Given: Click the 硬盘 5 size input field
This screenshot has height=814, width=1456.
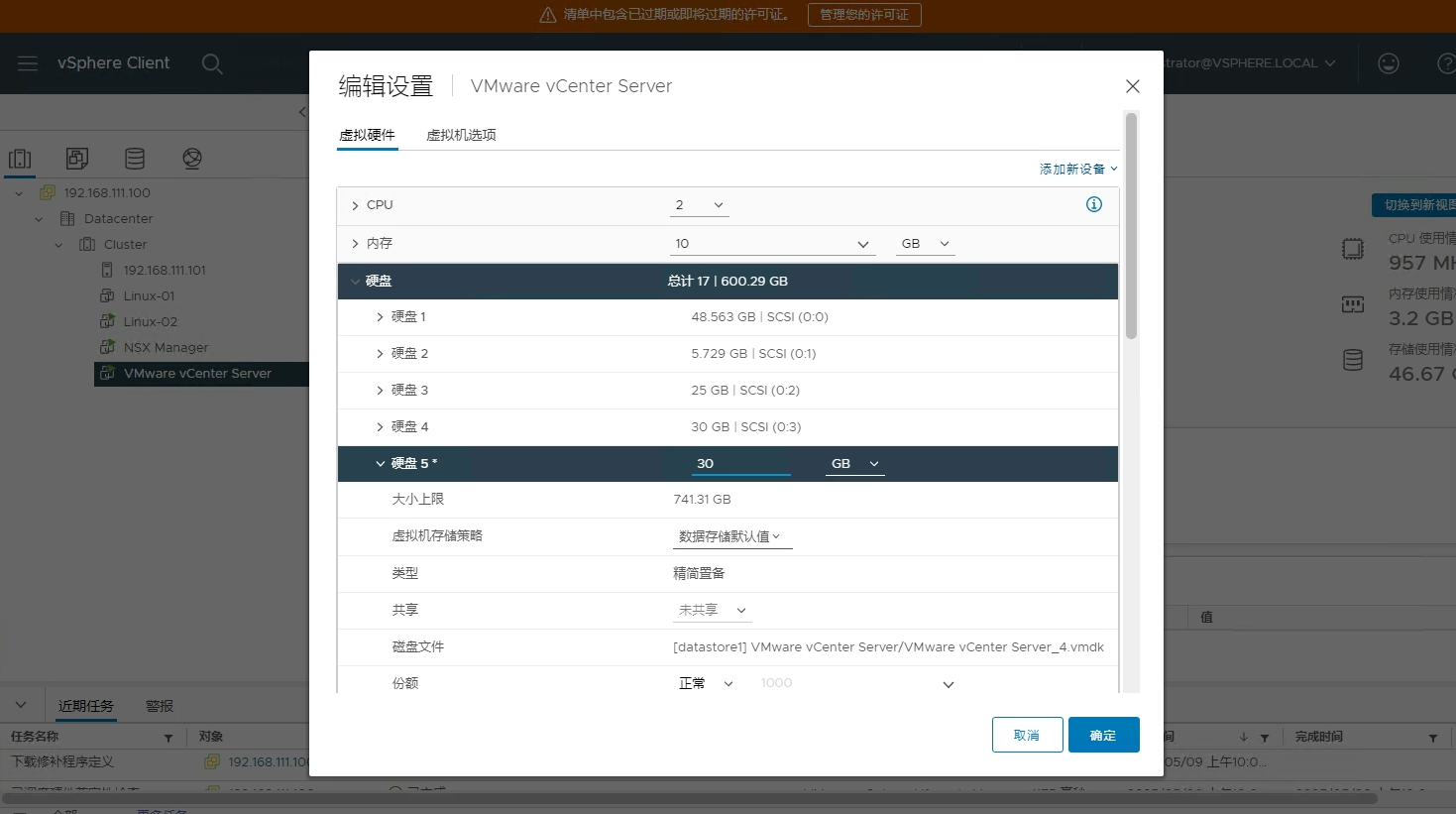Looking at the screenshot, I should 740,463.
